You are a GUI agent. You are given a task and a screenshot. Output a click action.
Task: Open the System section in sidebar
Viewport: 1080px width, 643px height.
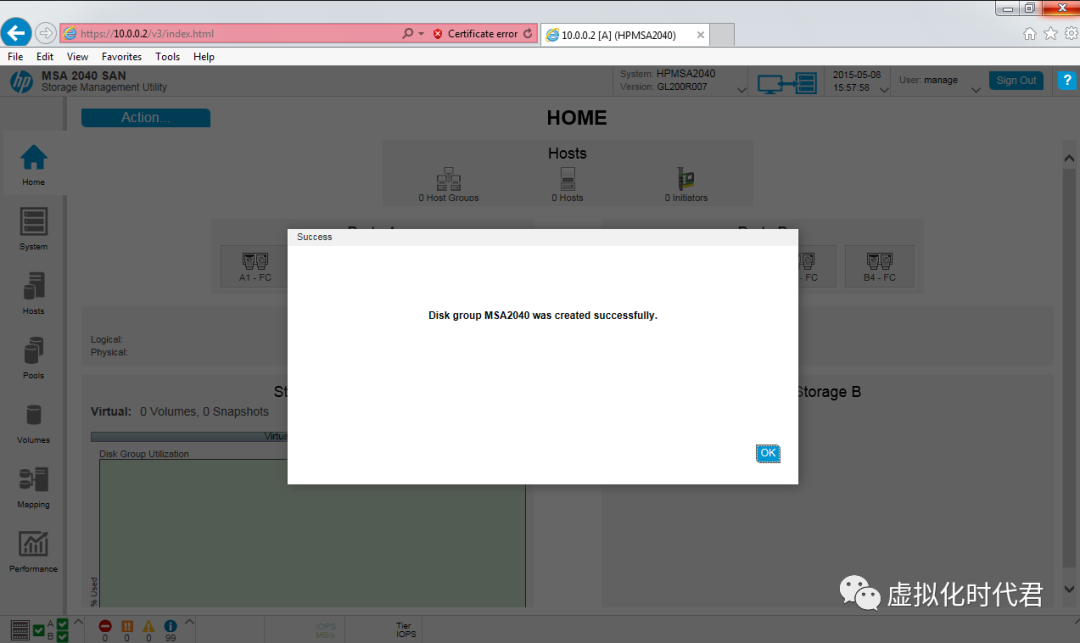(33, 229)
